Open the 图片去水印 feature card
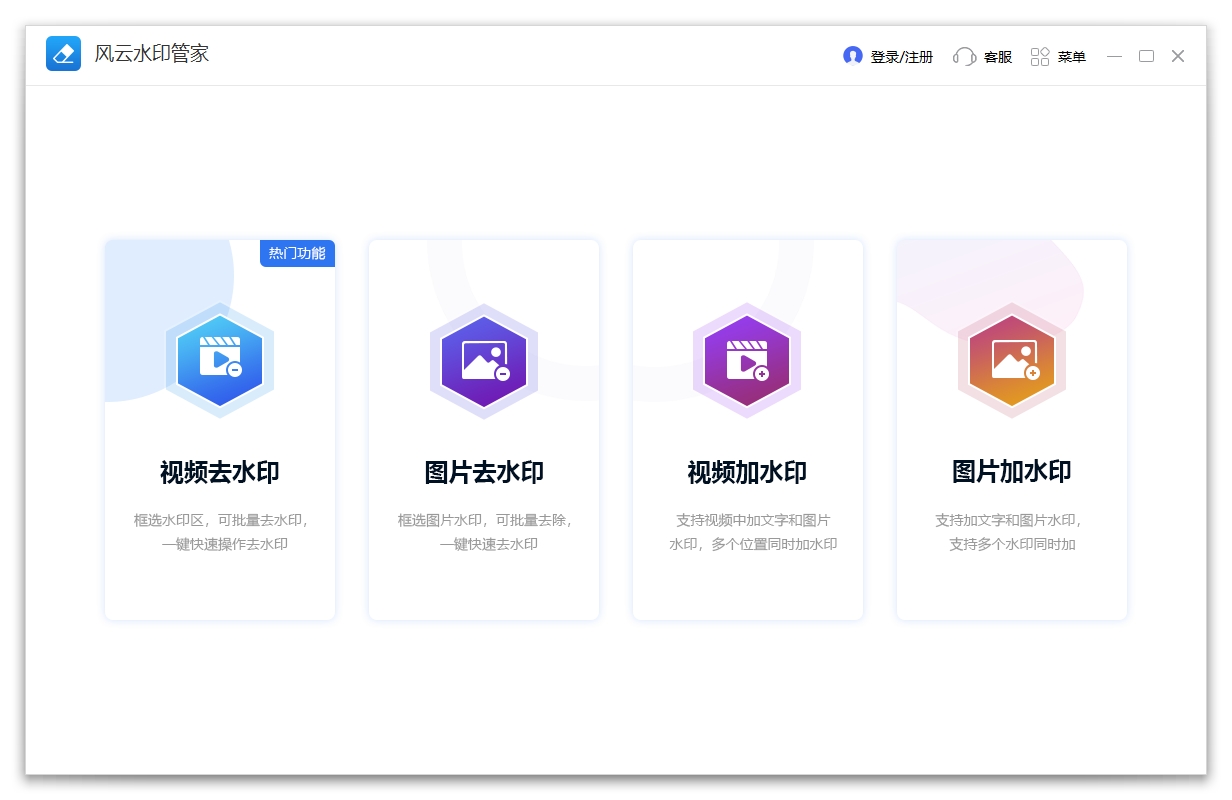Screen dimensions: 1232x800 pos(484,430)
